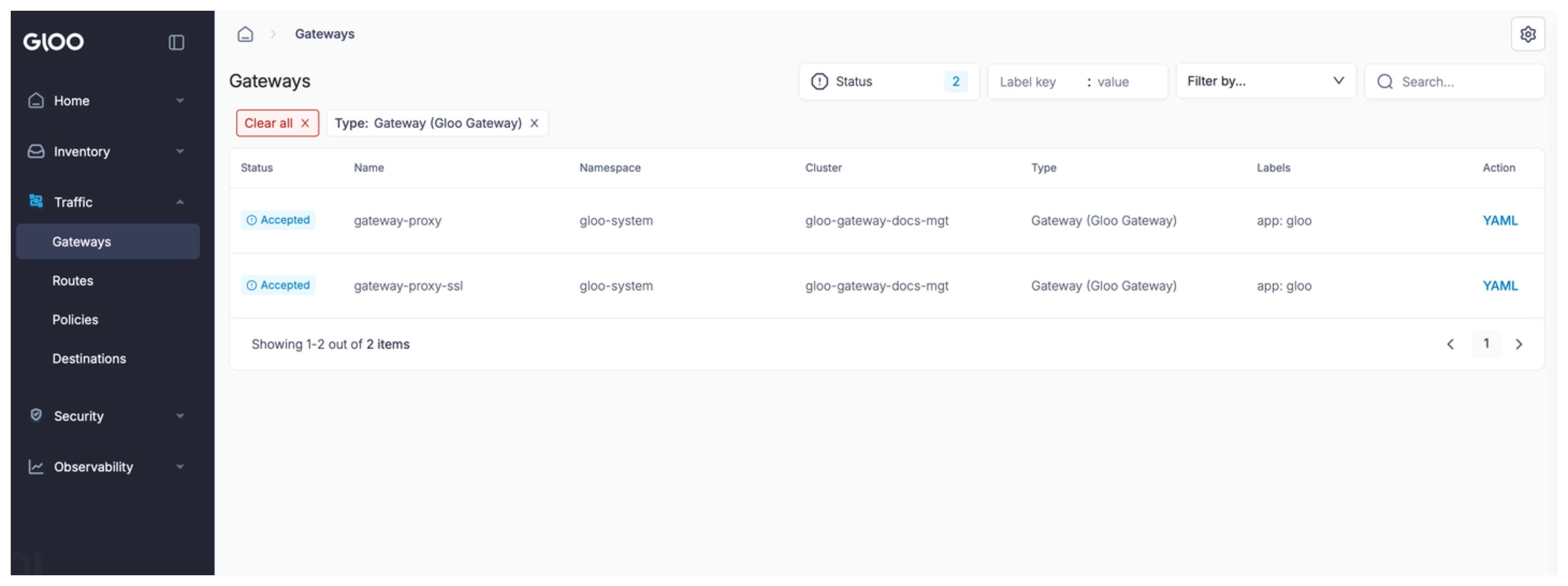Open the Gateways sidebar item
The image size is (1568, 586).
click(x=108, y=241)
